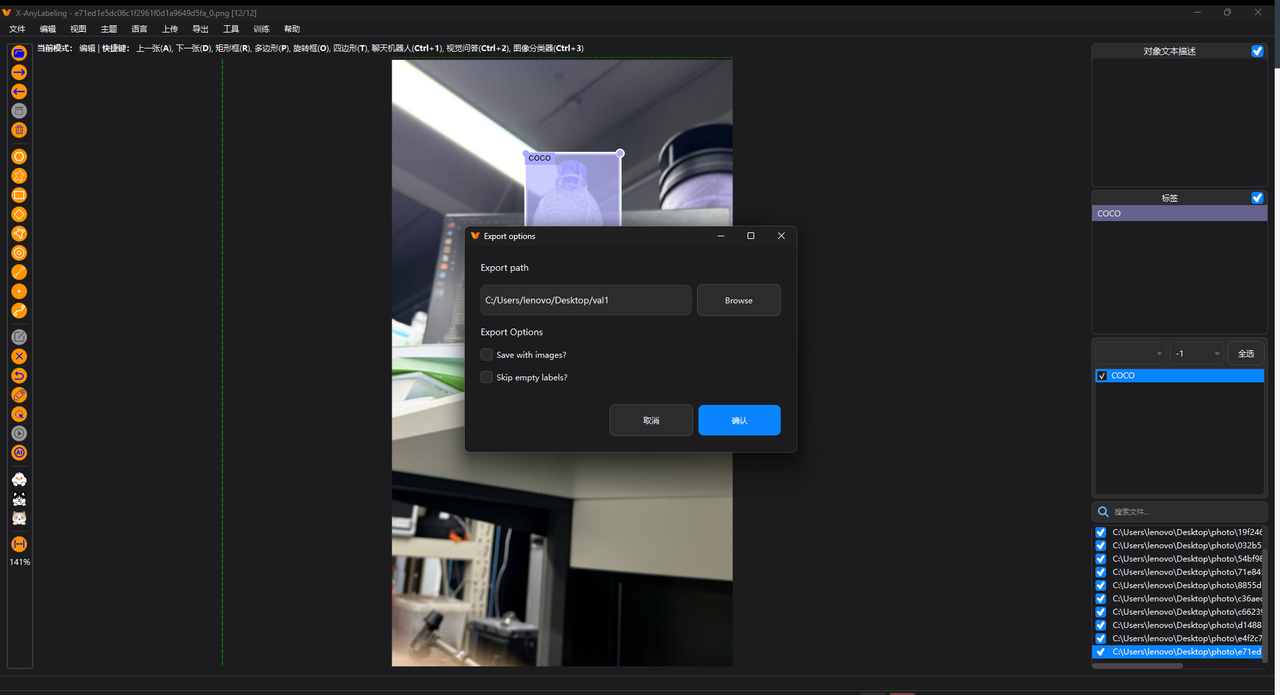This screenshot has width=1280, height=695.
Task: Click the fit width icon above 141%
Action: click(19, 544)
